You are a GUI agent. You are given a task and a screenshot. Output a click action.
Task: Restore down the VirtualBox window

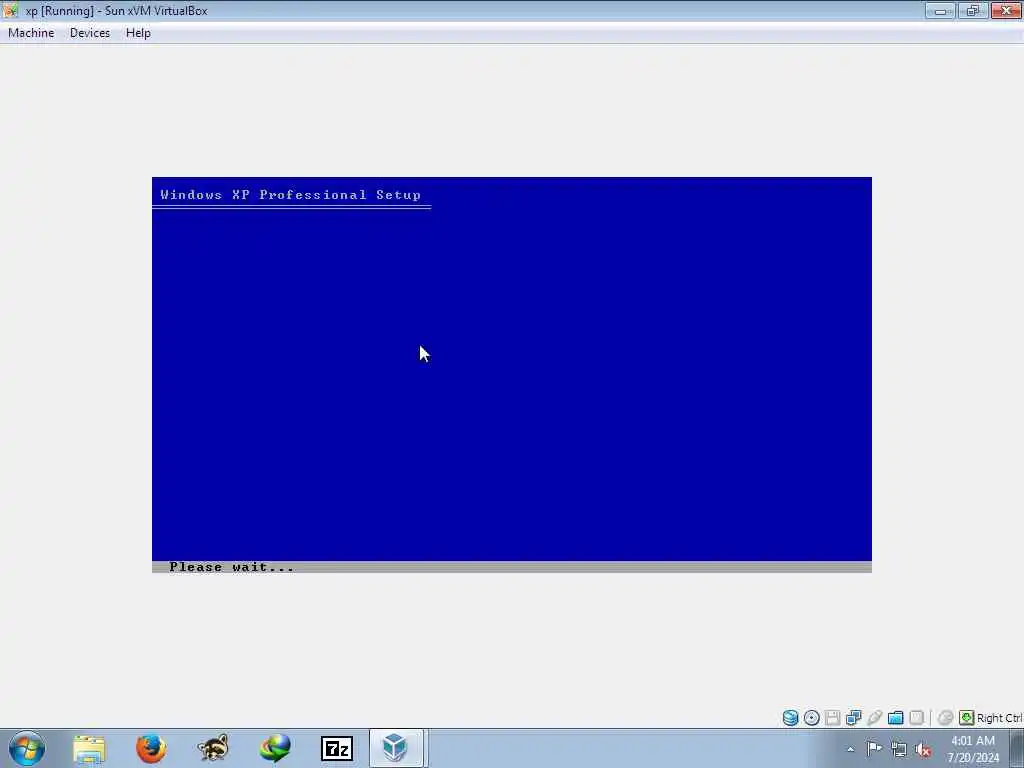[973, 10]
